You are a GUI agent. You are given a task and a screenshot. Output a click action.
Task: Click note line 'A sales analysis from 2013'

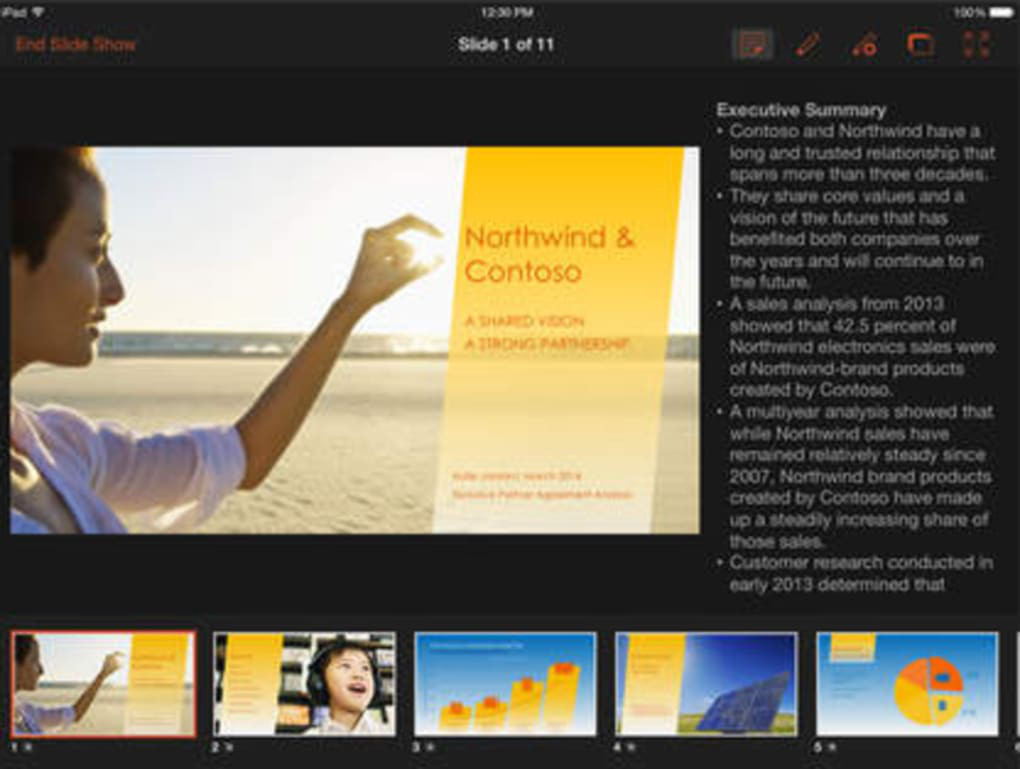(837, 304)
